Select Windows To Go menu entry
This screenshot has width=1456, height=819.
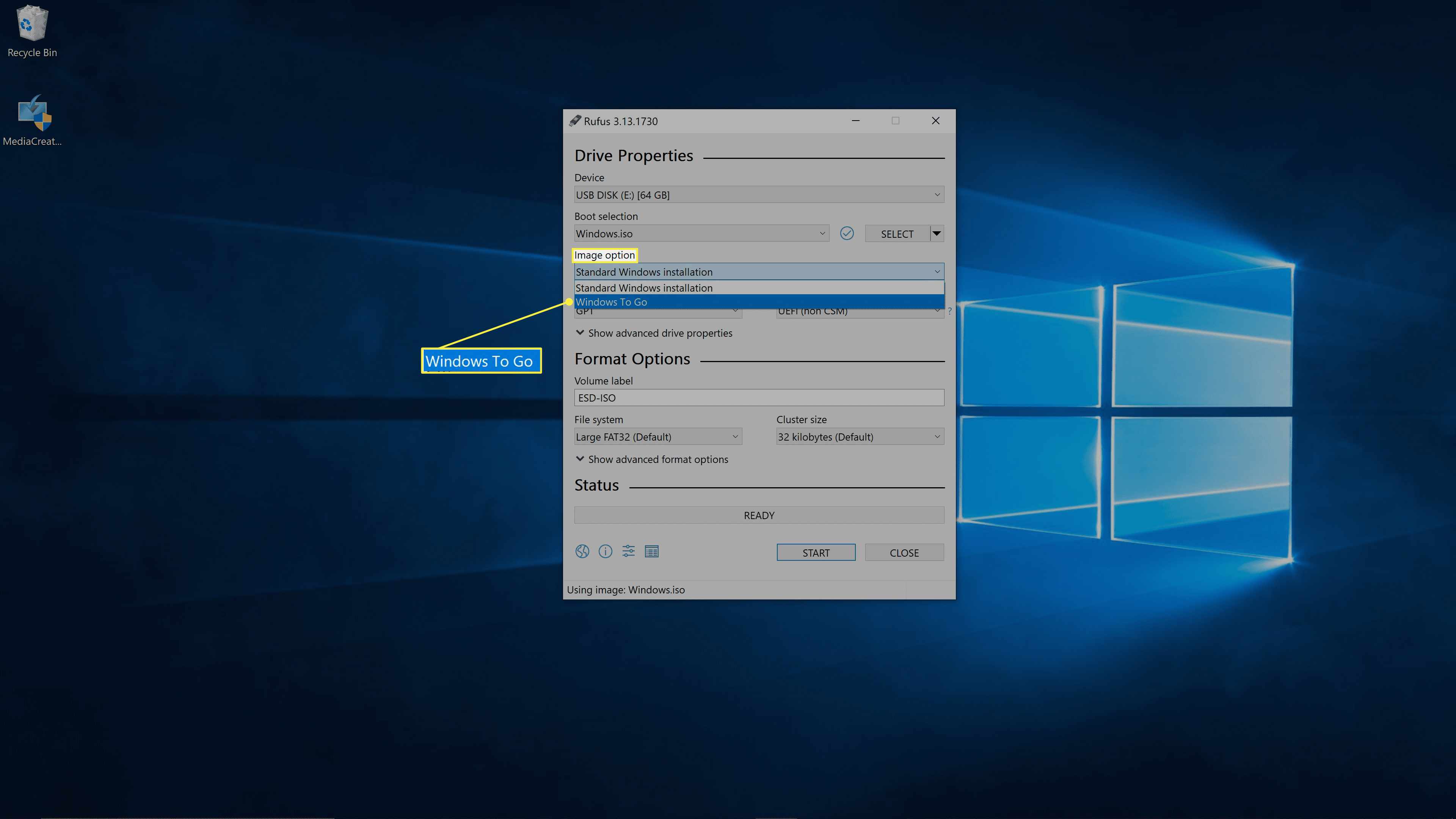pyautogui.click(x=758, y=302)
